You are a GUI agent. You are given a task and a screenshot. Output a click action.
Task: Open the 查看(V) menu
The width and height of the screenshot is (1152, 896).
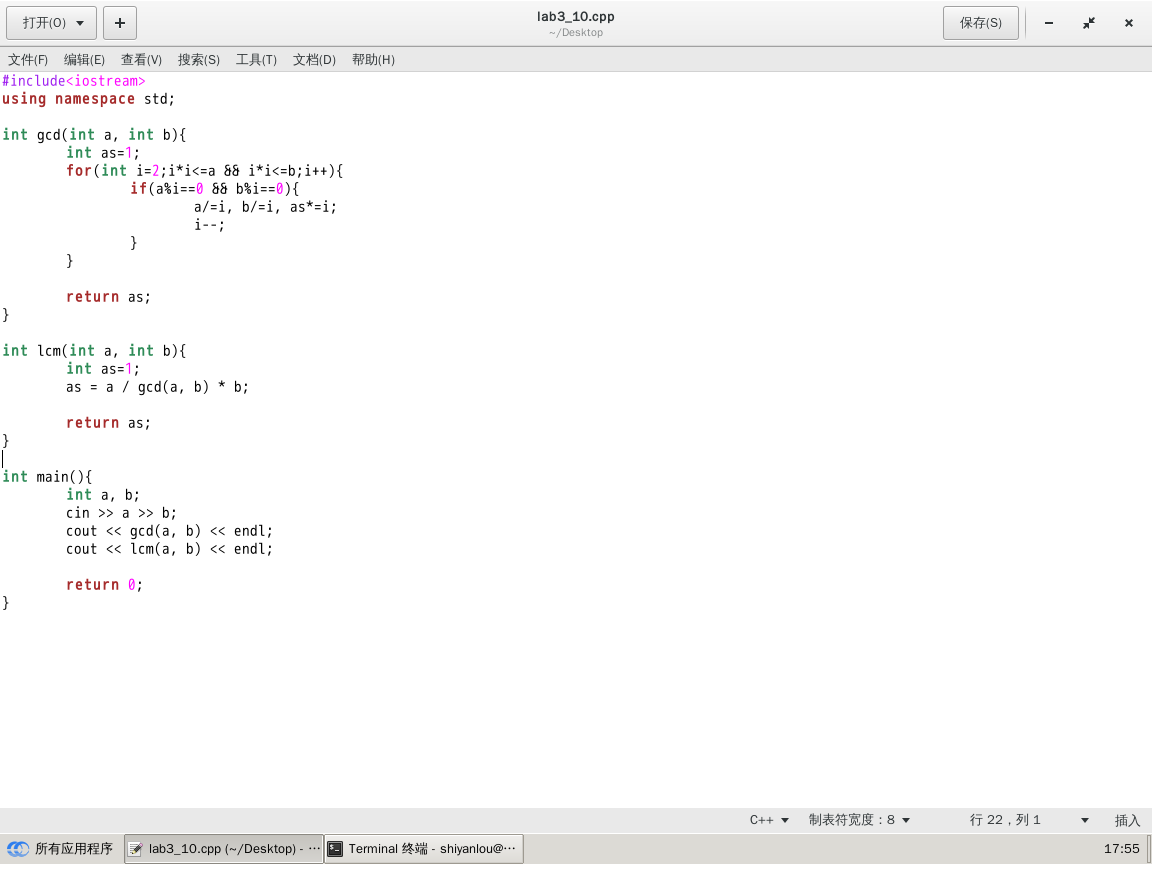click(x=141, y=59)
